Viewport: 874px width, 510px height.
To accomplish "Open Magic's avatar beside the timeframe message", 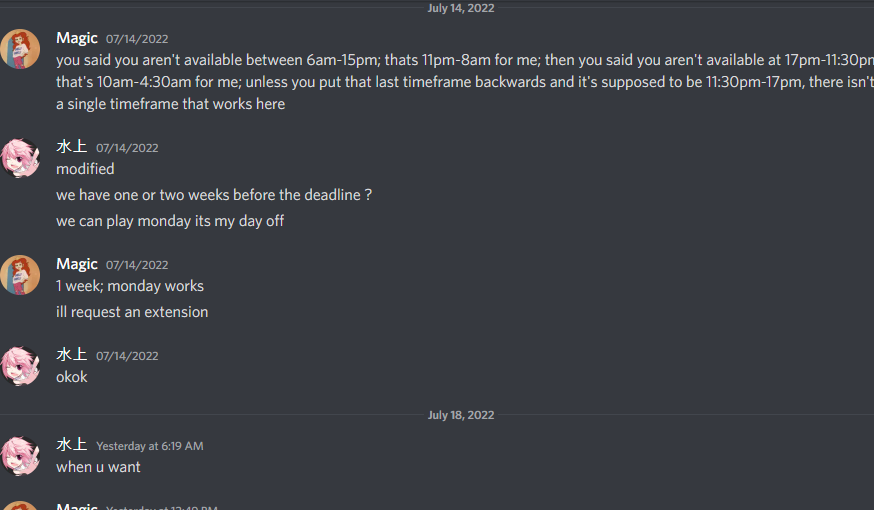I will (20, 49).
